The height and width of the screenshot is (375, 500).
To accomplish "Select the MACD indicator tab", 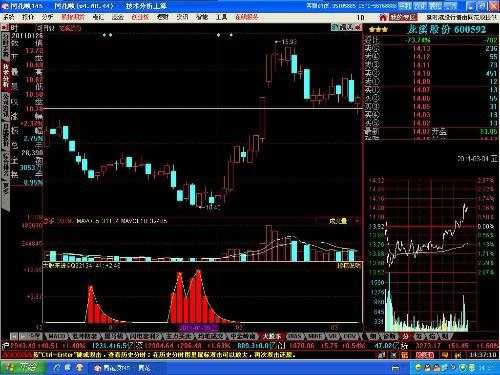I will tap(57, 336).
